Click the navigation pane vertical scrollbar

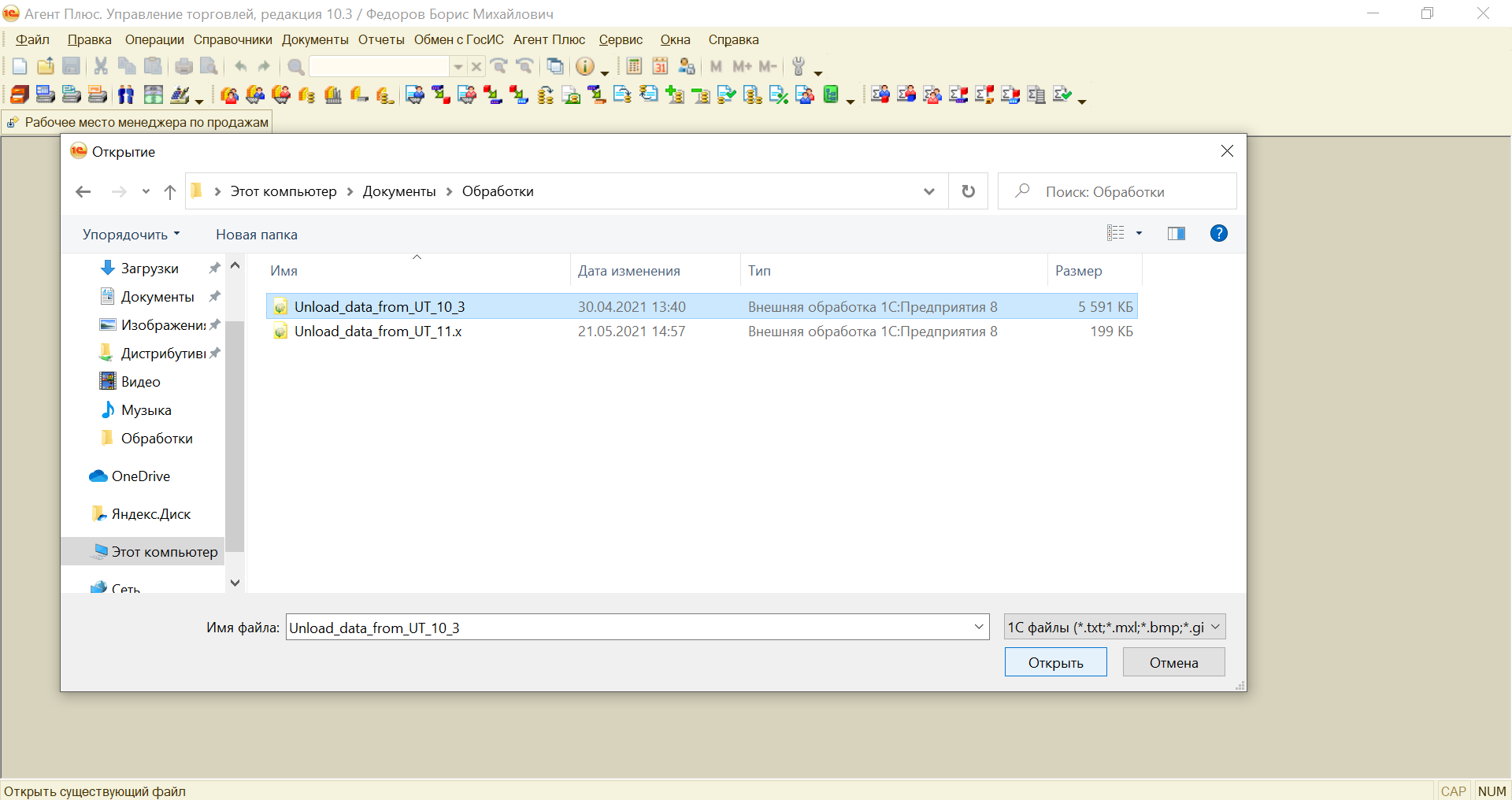235,437
